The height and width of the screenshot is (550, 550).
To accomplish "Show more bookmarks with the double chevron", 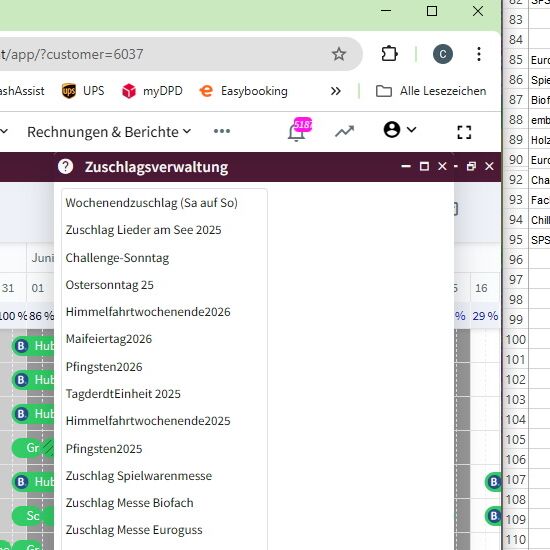I will coord(336,91).
